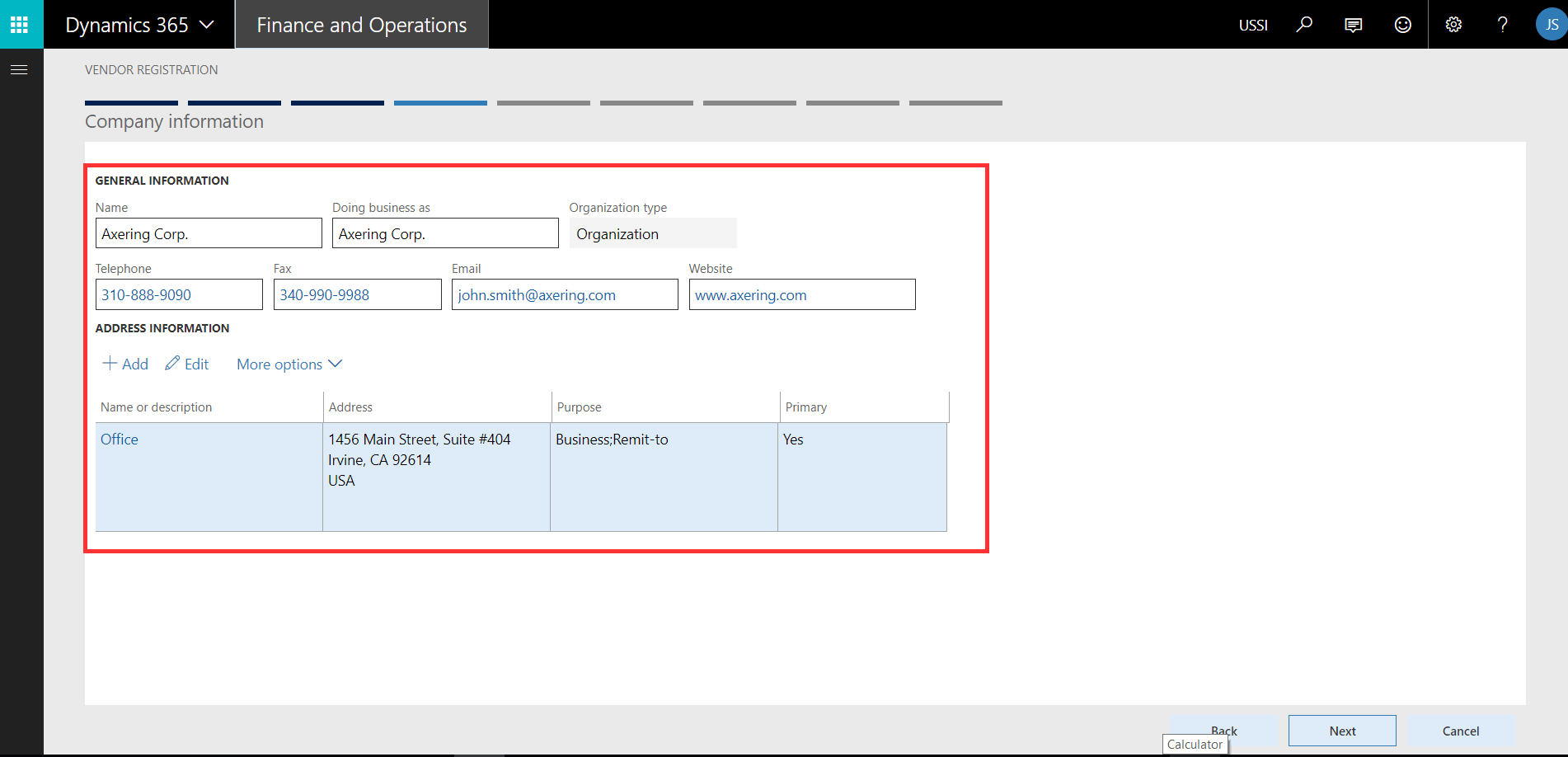Open the settings gear icon
The image size is (1568, 757).
click(1453, 25)
